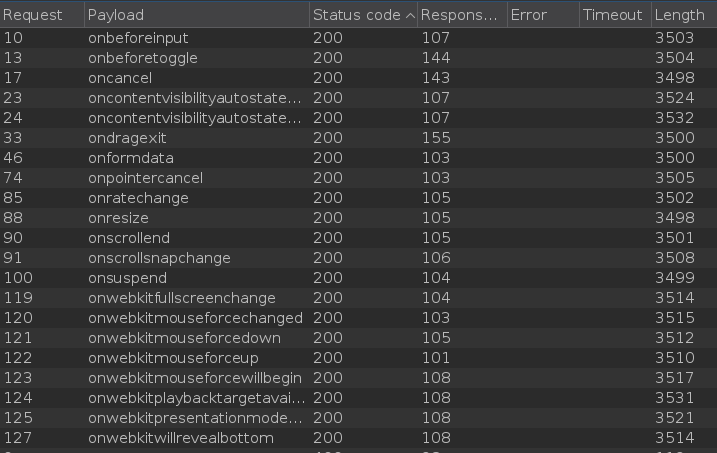
Task: Select the onpointercancel result row
Action: click(145, 178)
